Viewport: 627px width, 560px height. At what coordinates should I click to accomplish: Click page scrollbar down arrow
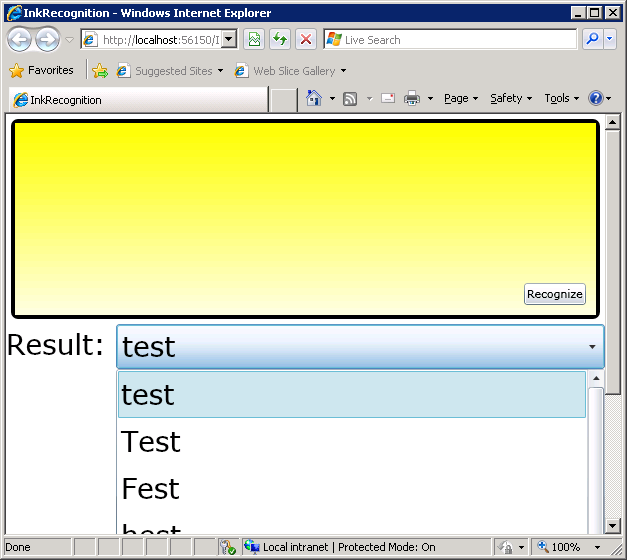(x=613, y=526)
